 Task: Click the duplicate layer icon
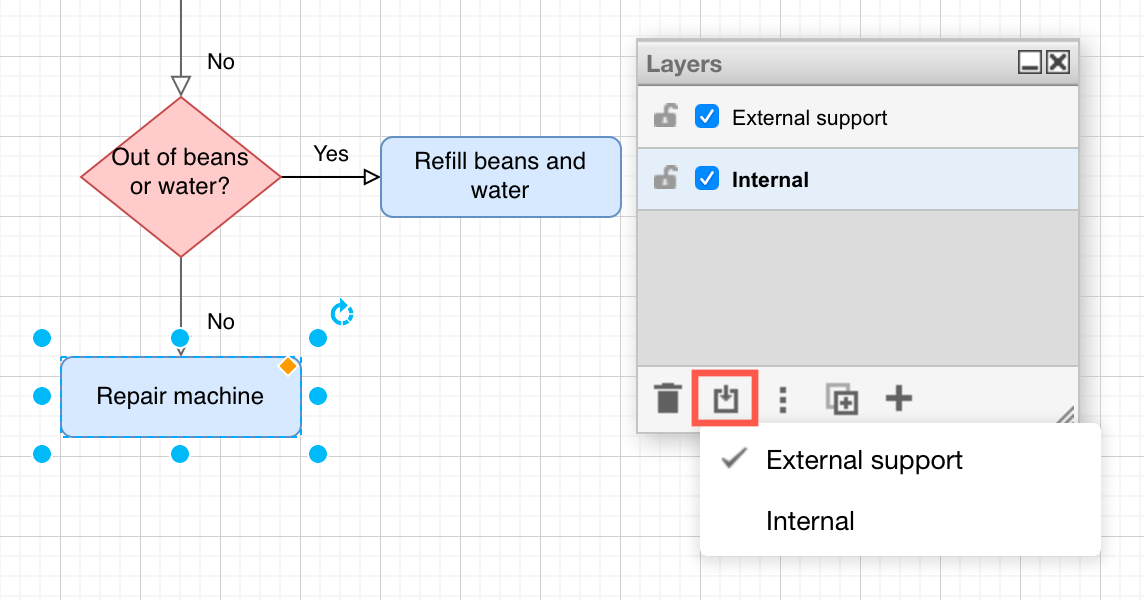pyautogui.click(x=841, y=399)
